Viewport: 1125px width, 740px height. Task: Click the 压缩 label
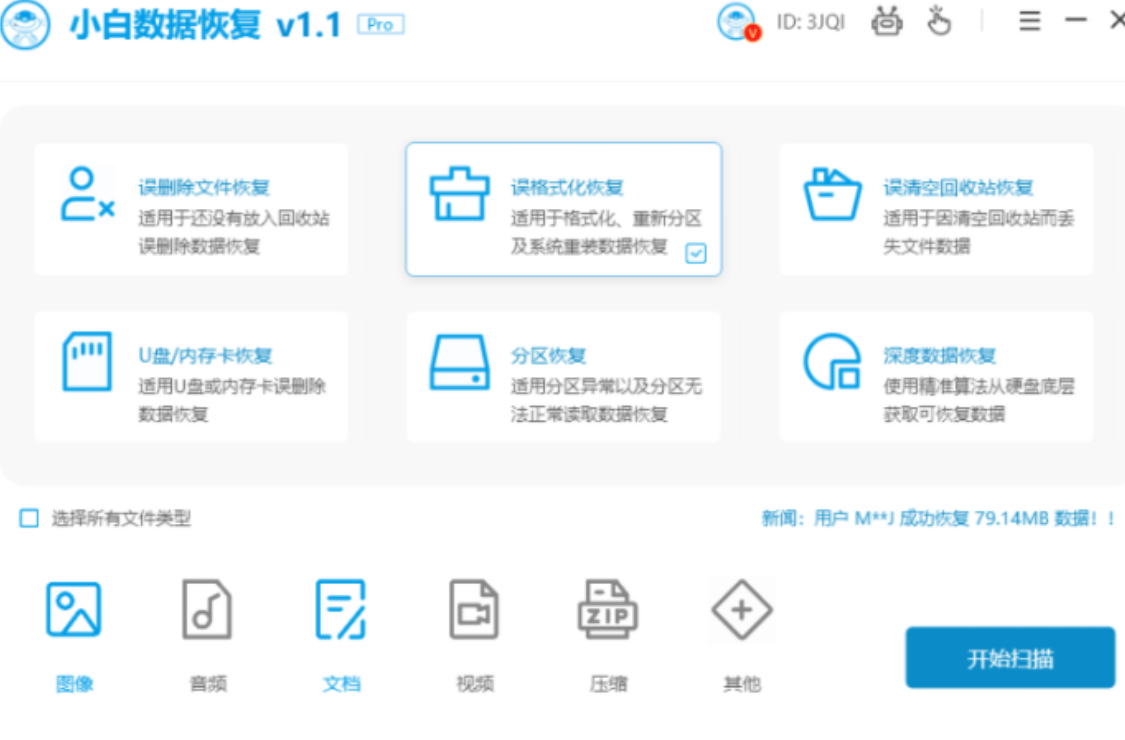(608, 684)
